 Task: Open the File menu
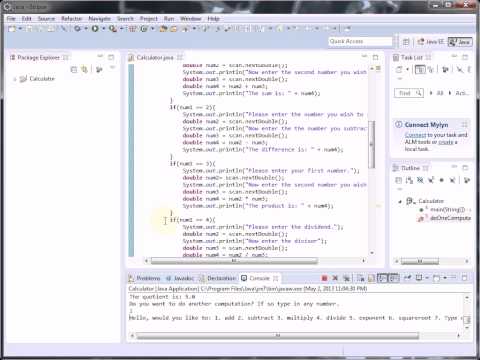pos(11,19)
